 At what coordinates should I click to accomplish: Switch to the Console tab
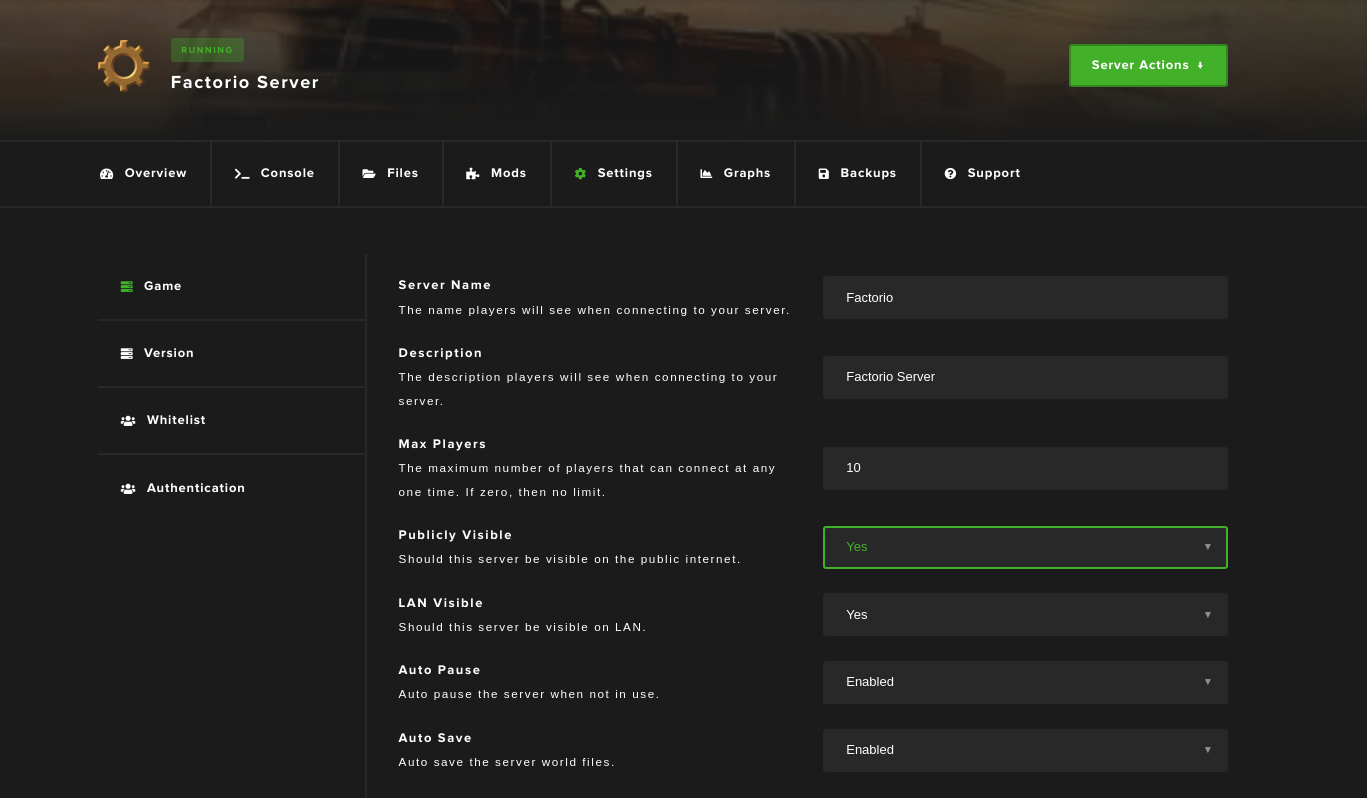[x=275, y=174]
